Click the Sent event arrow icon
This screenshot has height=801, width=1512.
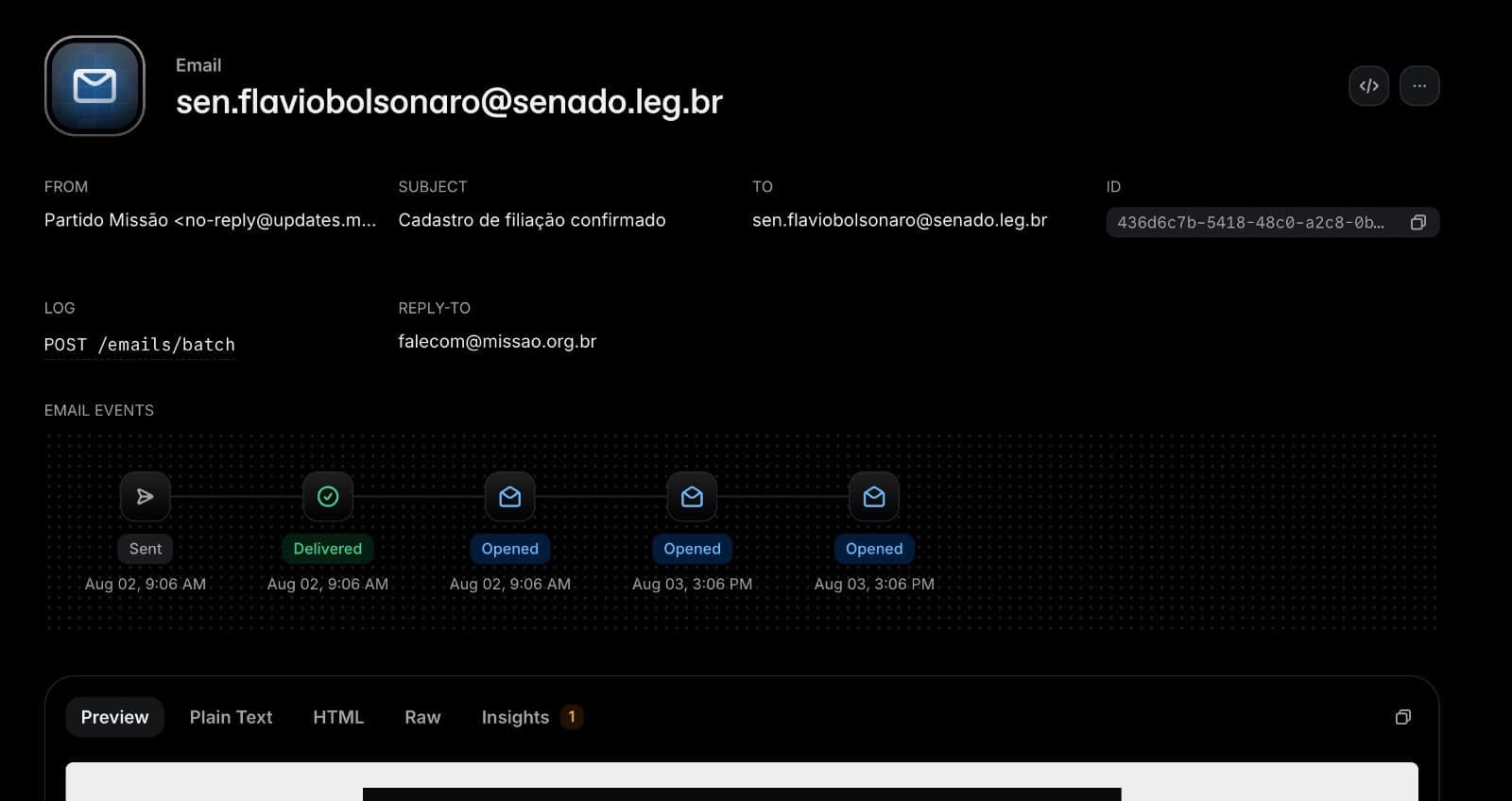[x=146, y=497]
